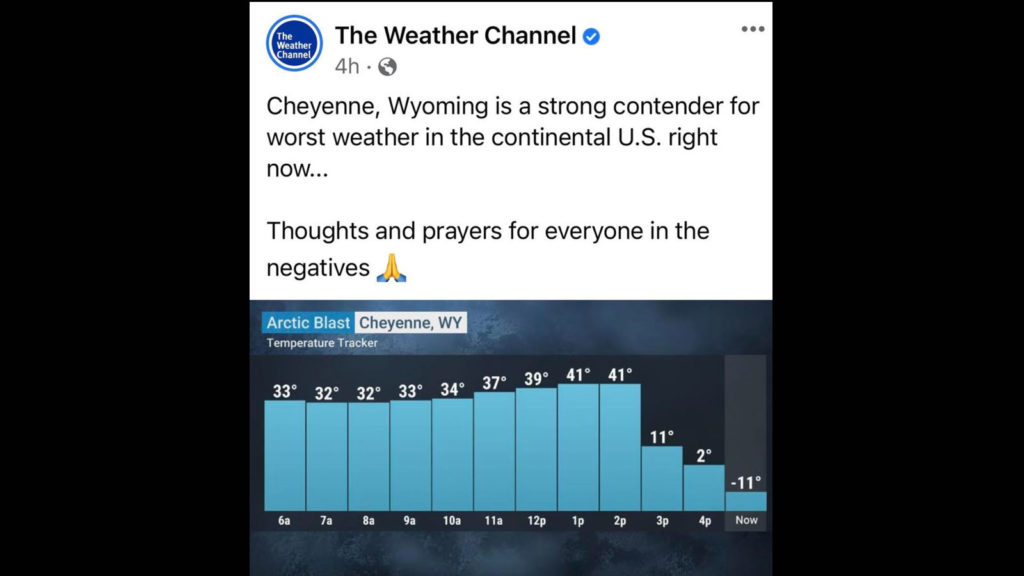Click the praying hands emoji
This screenshot has width=1024, height=576.
(391, 268)
